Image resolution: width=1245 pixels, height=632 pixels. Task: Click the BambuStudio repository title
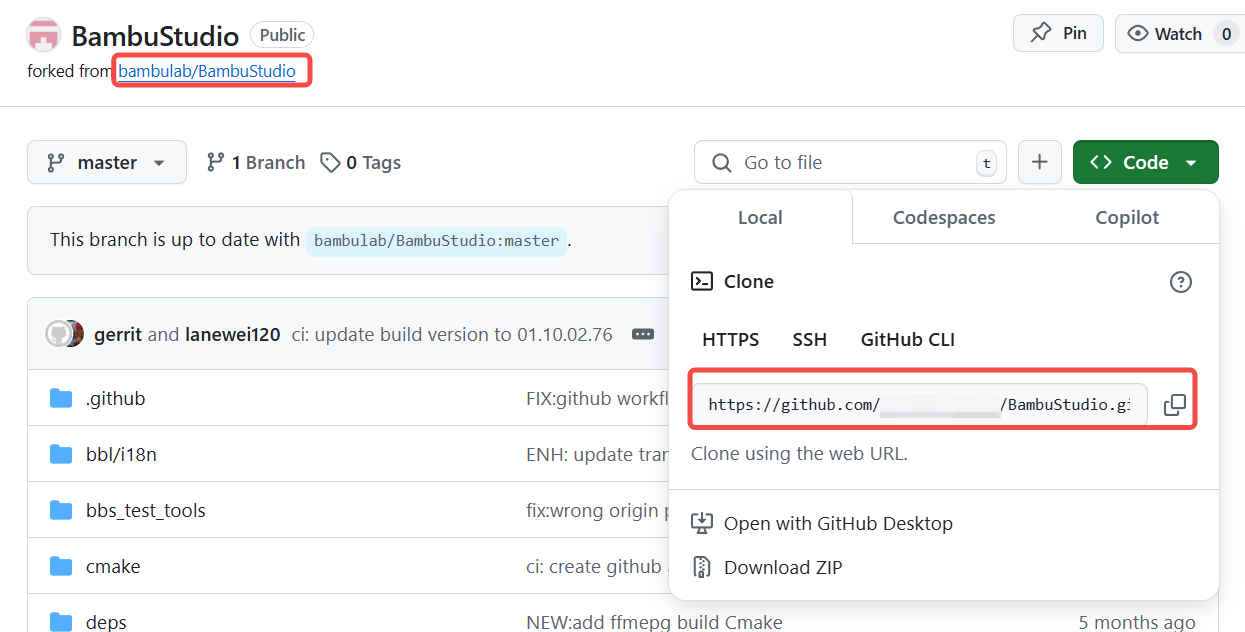click(155, 37)
